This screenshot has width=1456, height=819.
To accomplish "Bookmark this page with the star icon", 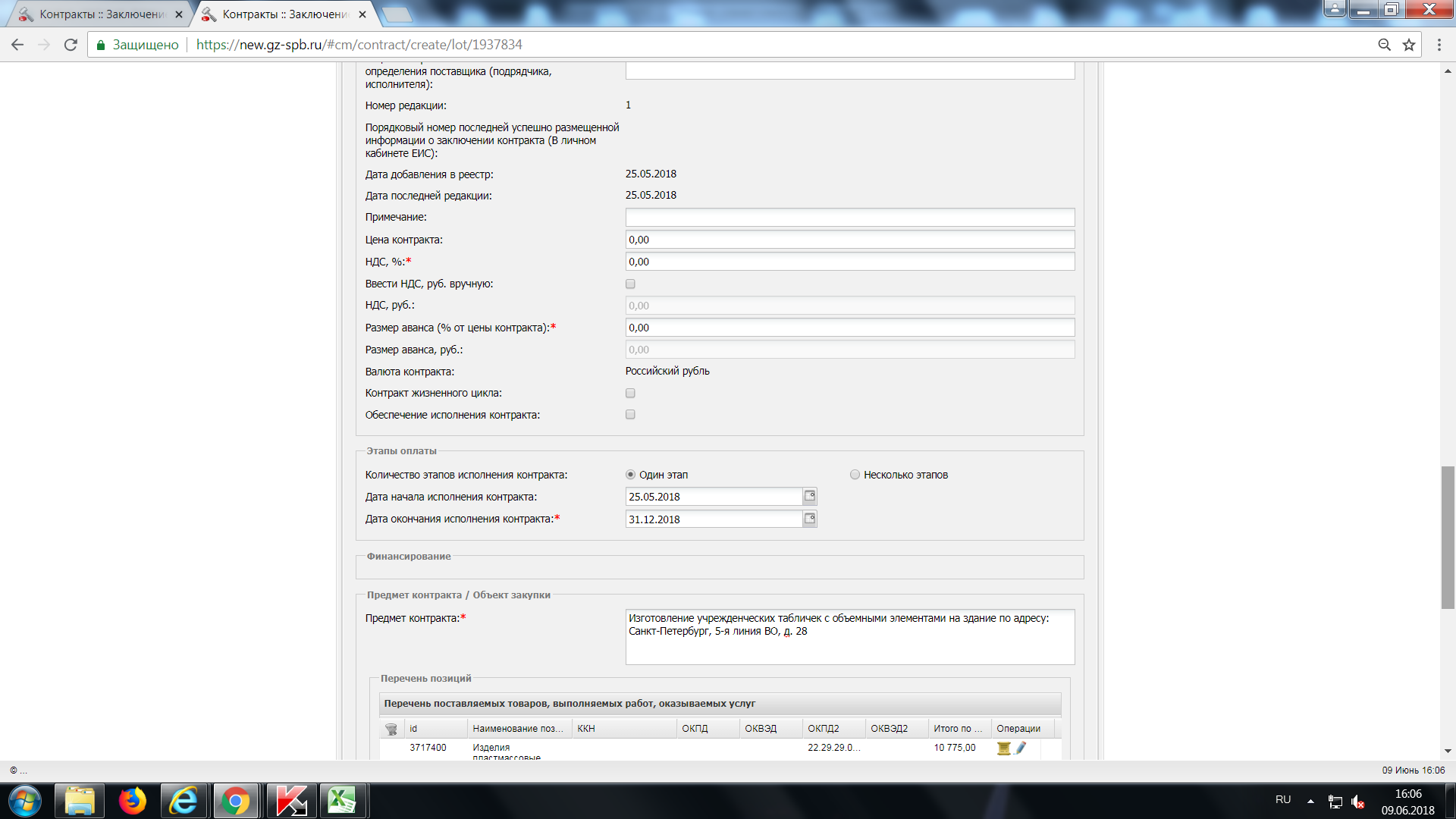I will (x=1409, y=45).
